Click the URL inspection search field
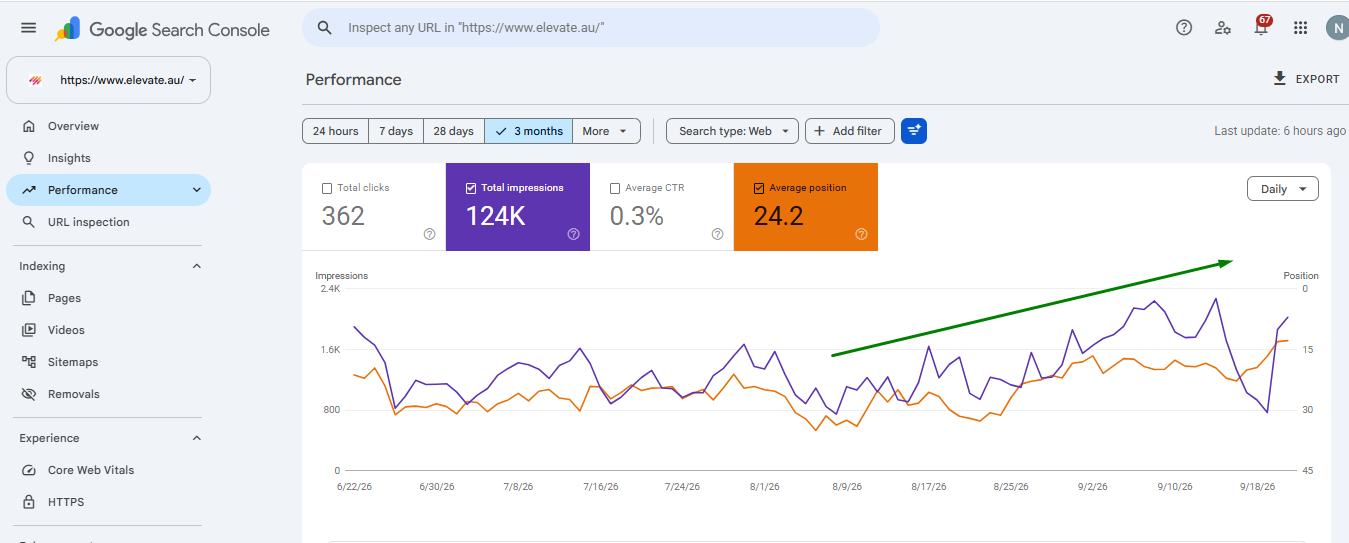The height and width of the screenshot is (543, 1349). (x=591, y=28)
